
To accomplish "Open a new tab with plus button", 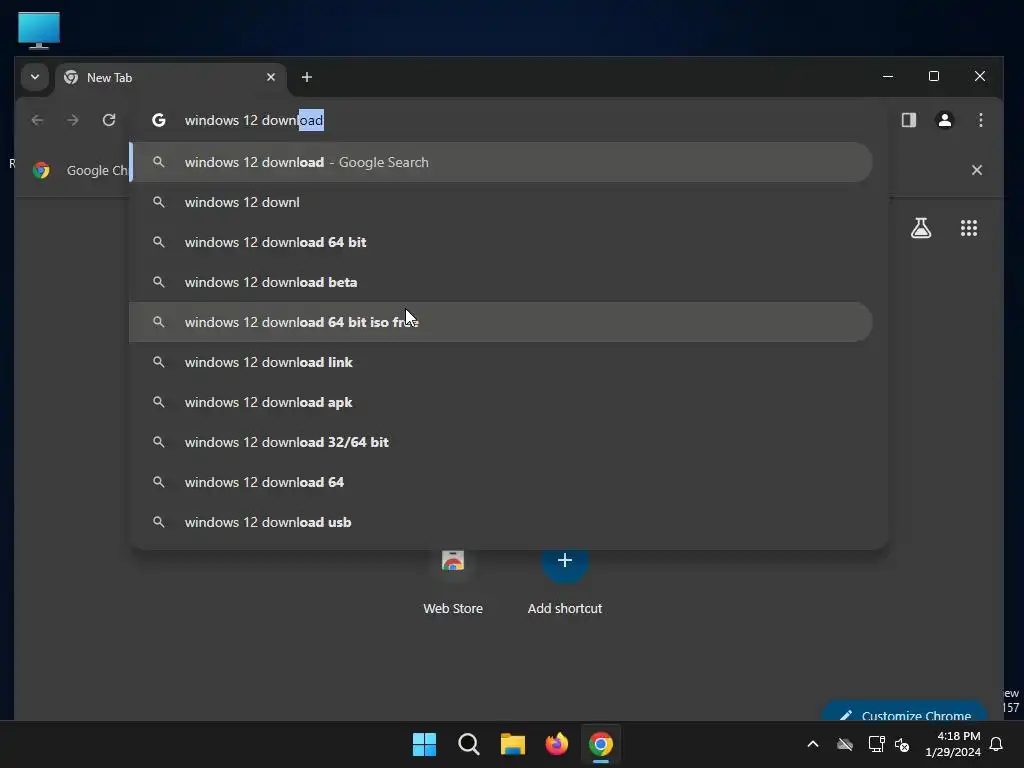I will [x=307, y=77].
